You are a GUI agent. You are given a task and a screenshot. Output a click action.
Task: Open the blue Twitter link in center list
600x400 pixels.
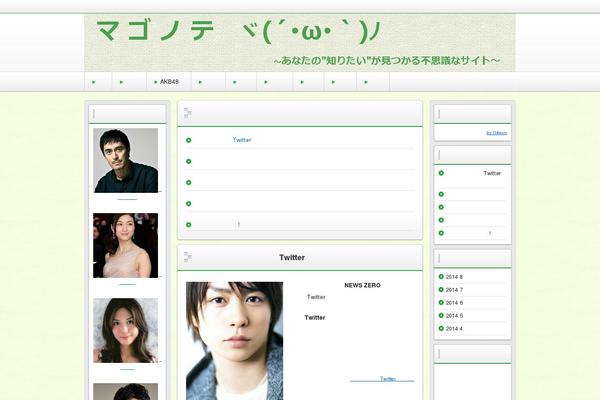click(242, 140)
